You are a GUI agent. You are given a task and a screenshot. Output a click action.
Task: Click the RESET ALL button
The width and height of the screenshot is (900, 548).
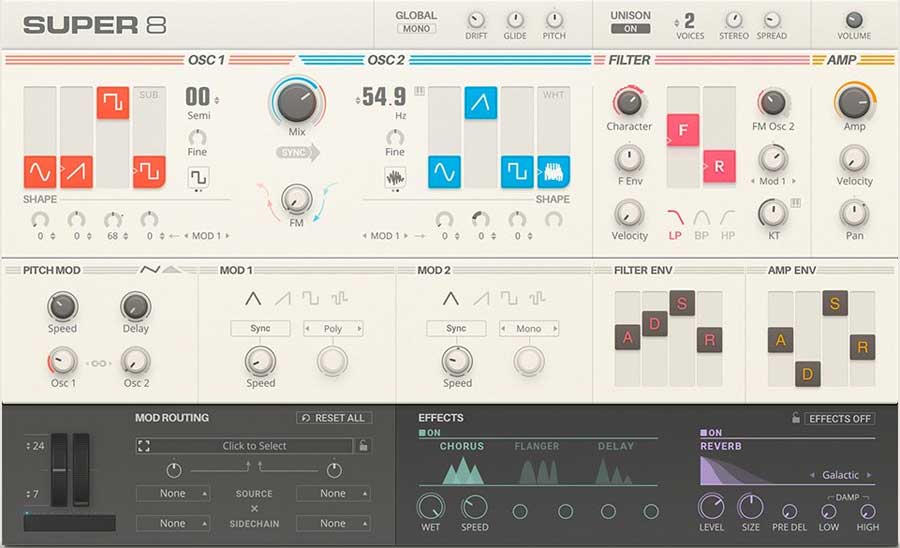point(334,418)
